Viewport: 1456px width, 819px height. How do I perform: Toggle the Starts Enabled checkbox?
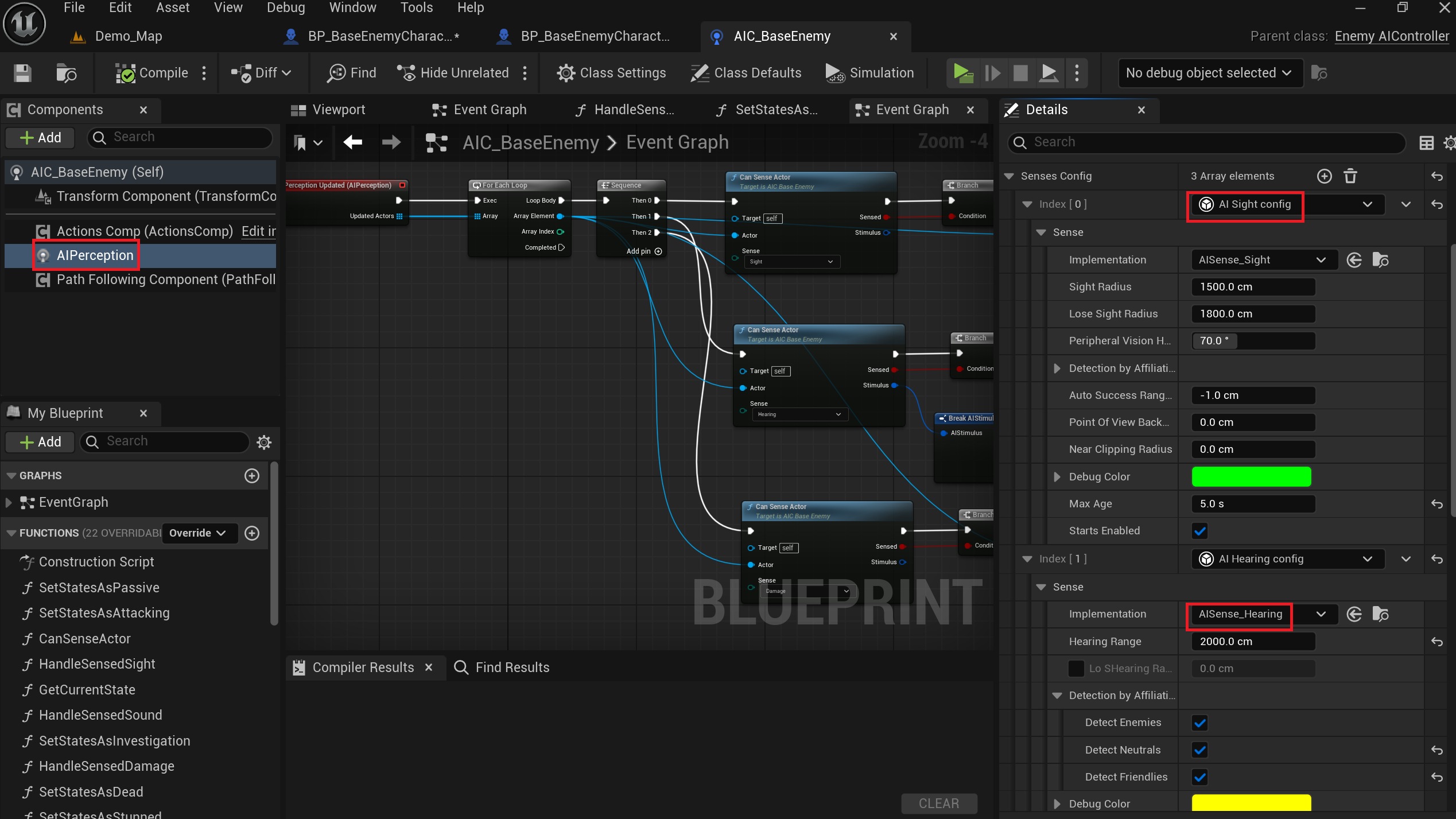1199,531
